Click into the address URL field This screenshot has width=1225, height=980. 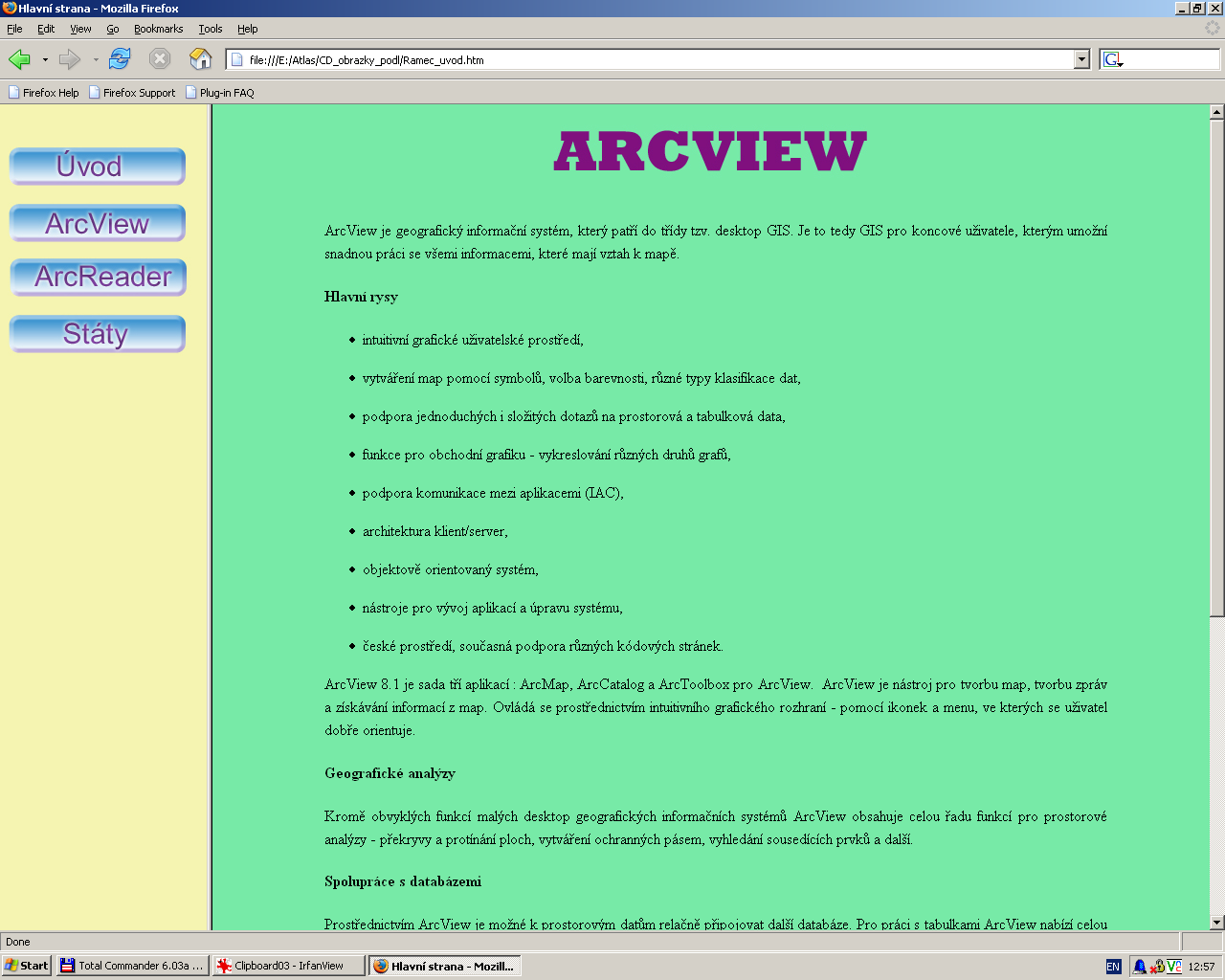coord(658,59)
